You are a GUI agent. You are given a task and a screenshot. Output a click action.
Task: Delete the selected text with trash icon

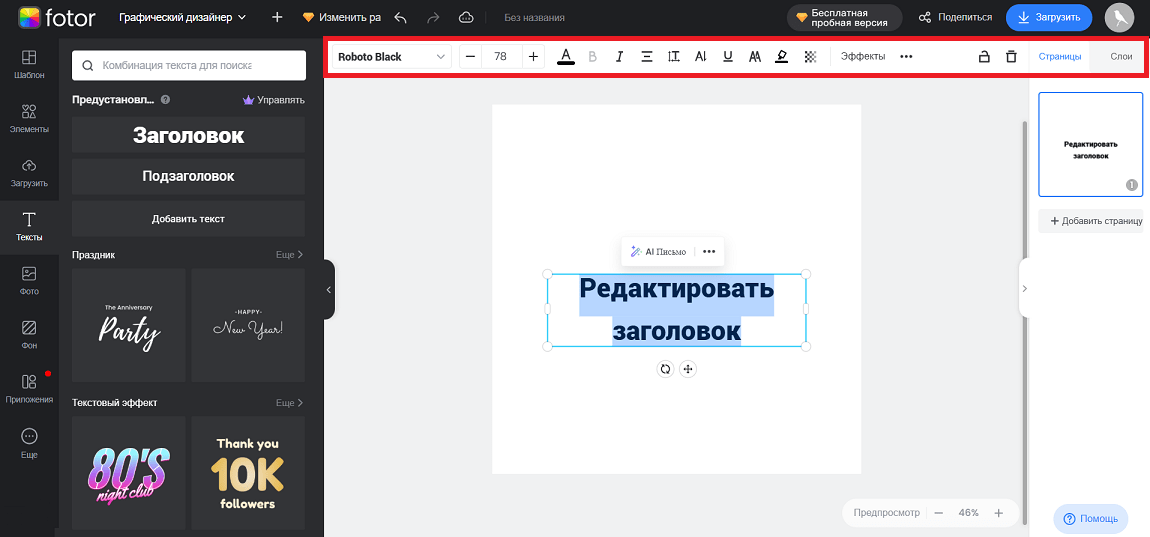(x=1011, y=57)
